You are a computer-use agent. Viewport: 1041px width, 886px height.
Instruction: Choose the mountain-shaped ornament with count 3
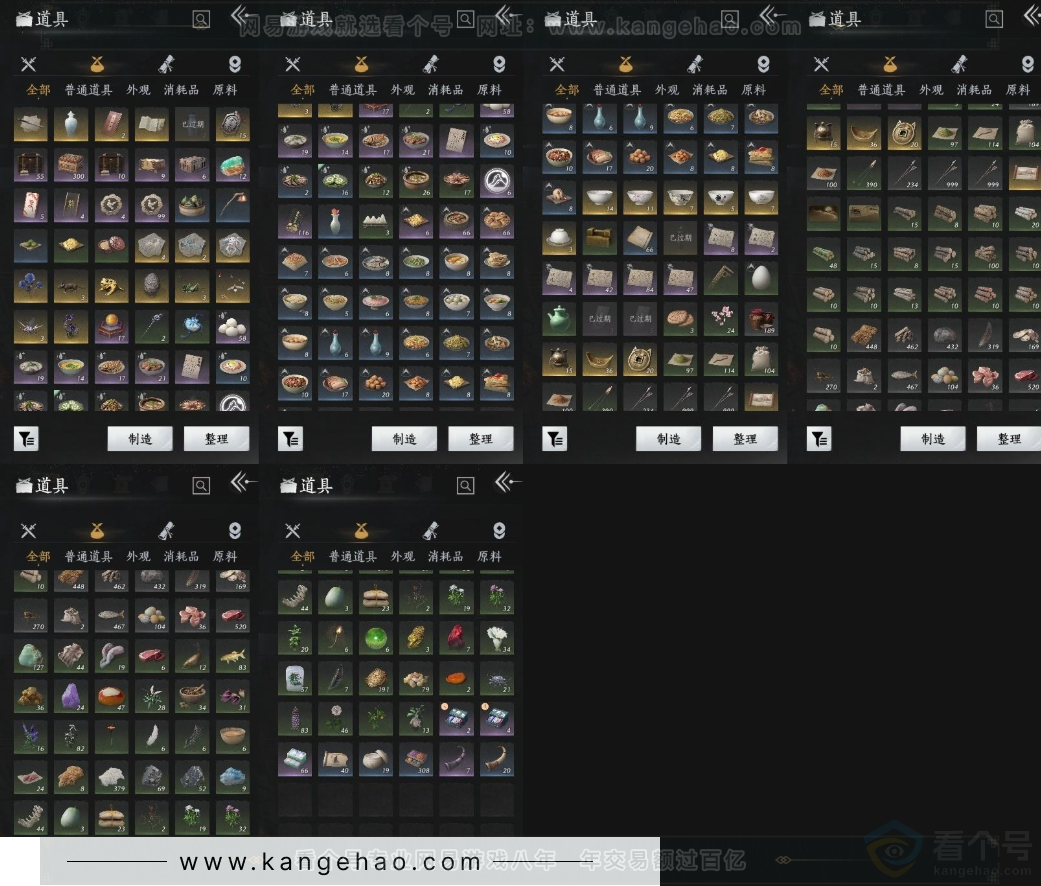coord(376,222)
